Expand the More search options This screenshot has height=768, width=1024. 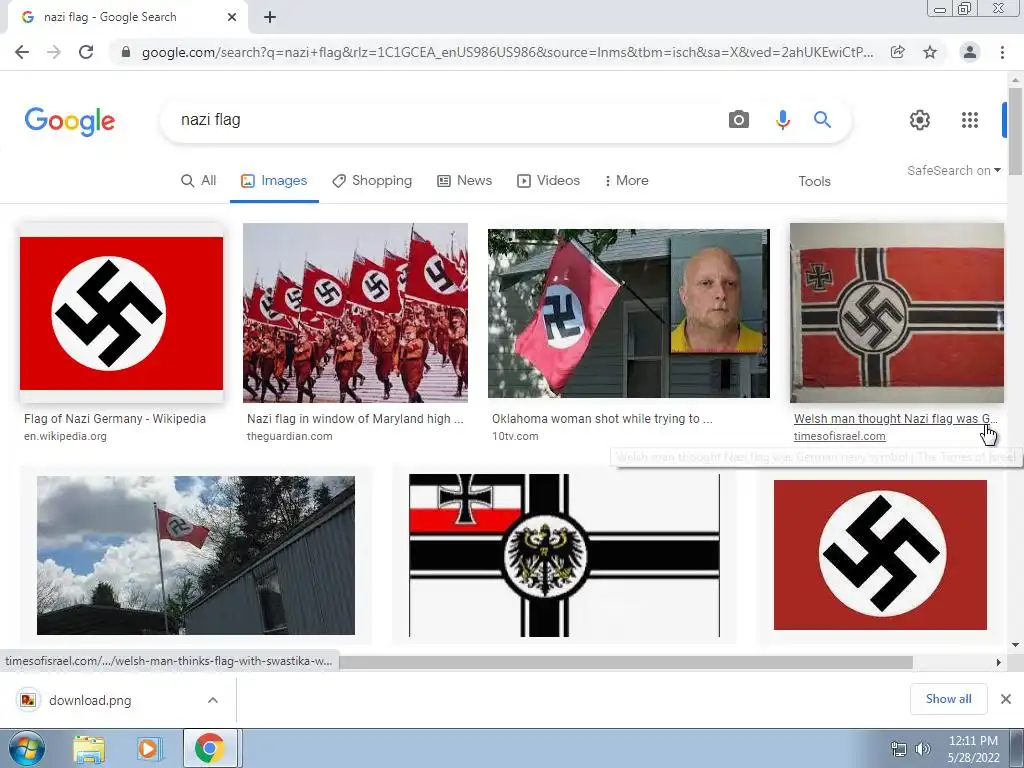coord(626,181)
